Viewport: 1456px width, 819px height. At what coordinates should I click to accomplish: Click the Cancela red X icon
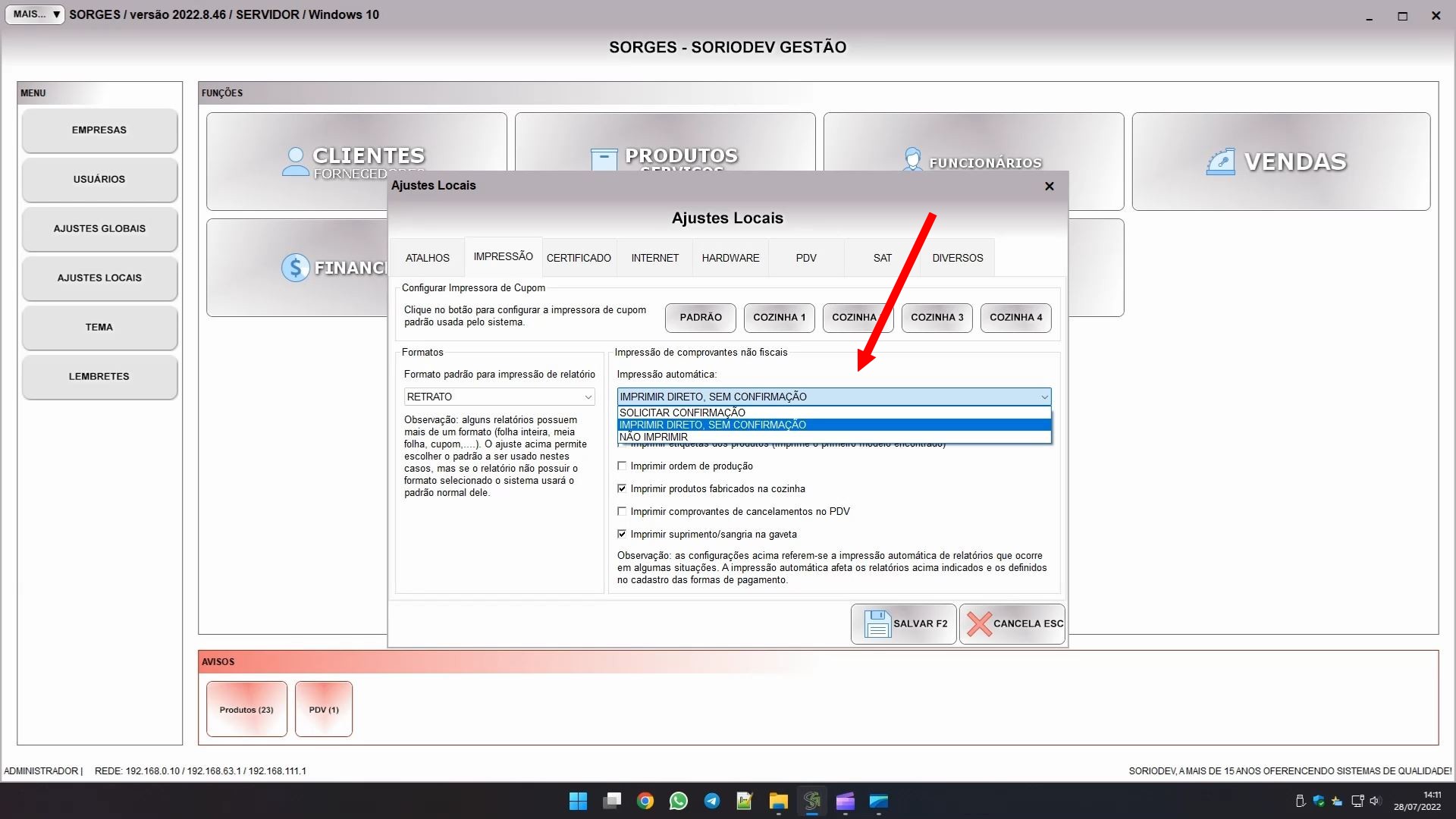click(978, 624)
